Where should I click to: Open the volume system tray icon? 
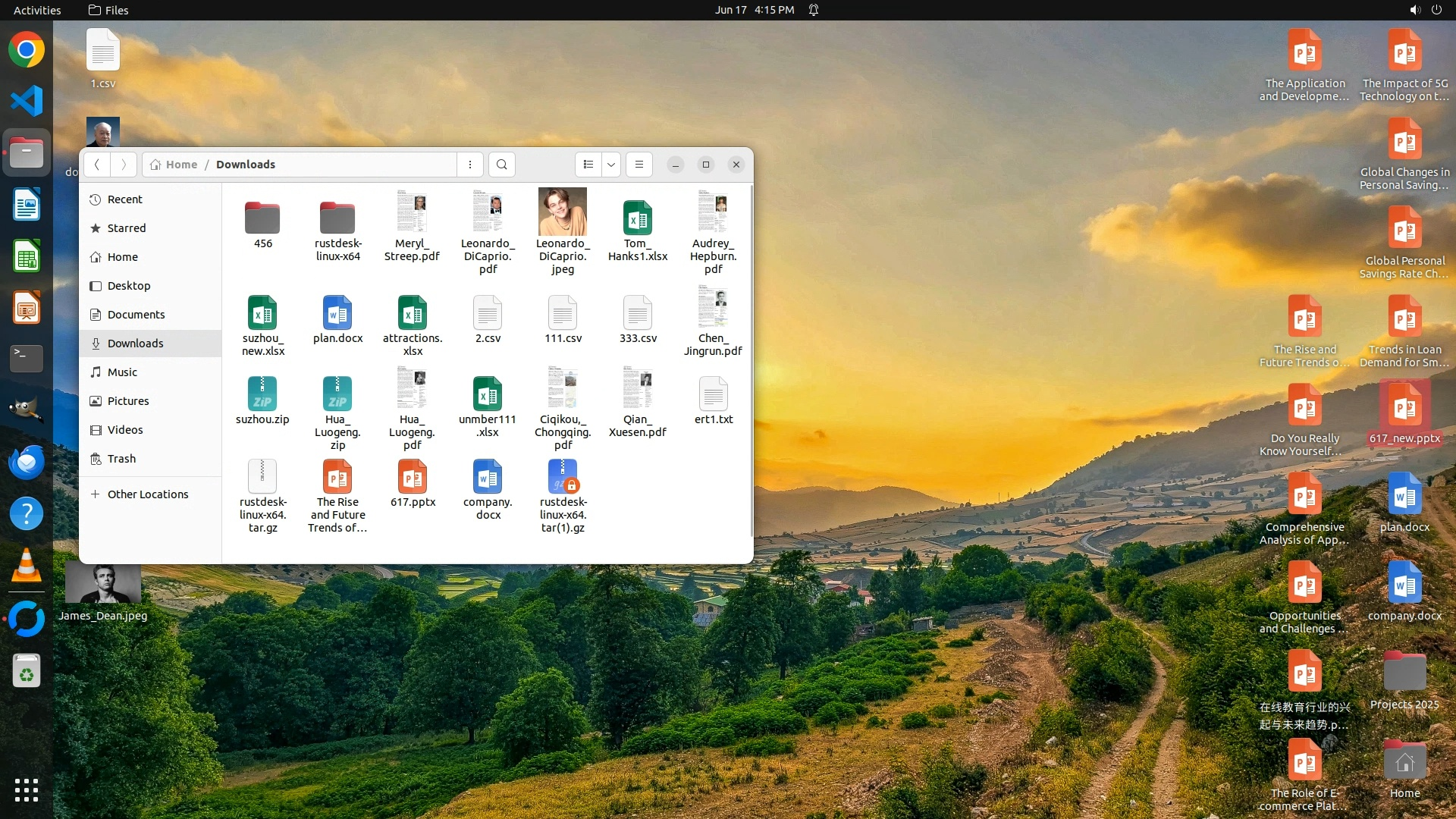(1414, 10)
